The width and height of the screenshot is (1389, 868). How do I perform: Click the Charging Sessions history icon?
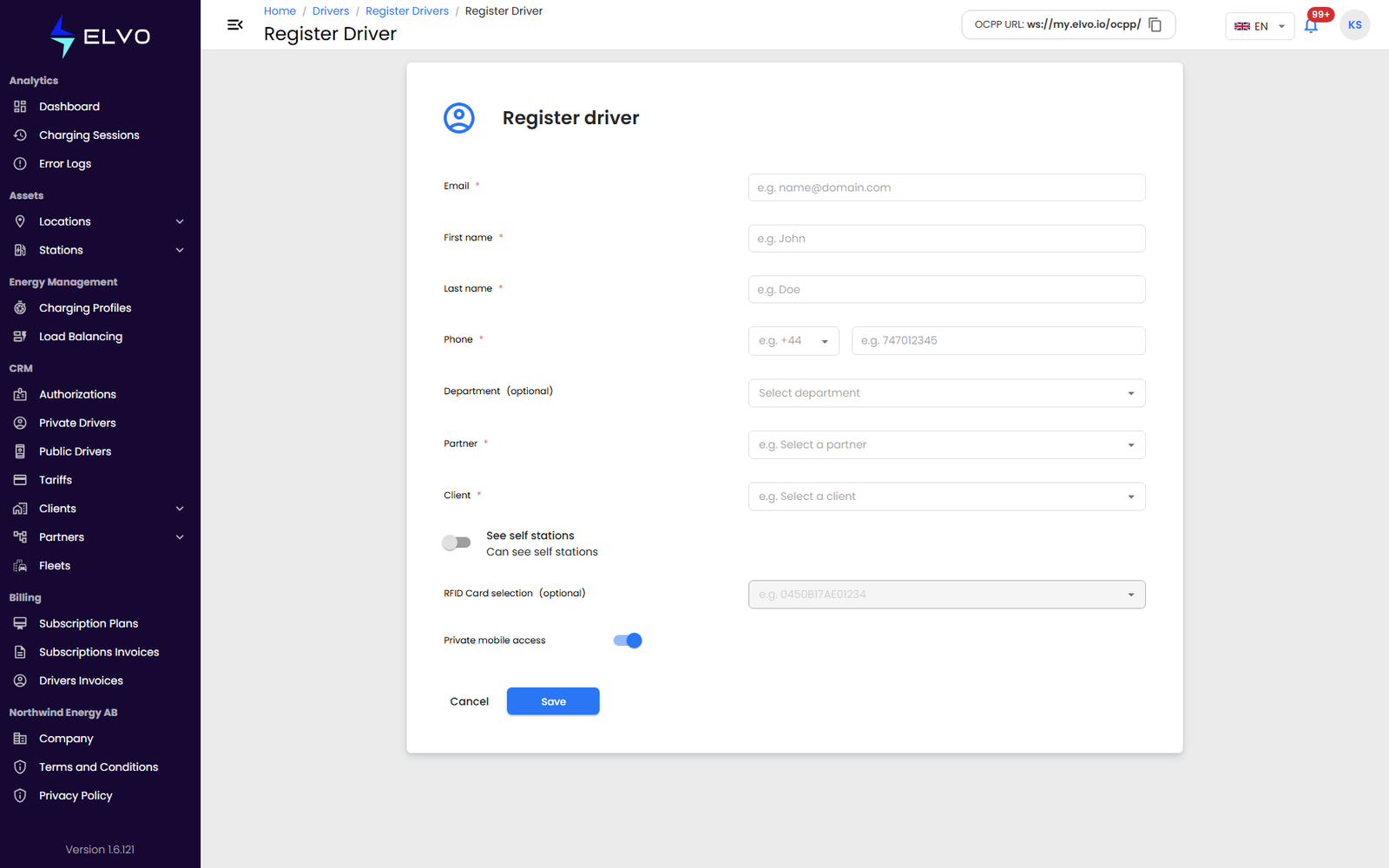(20, 135)
